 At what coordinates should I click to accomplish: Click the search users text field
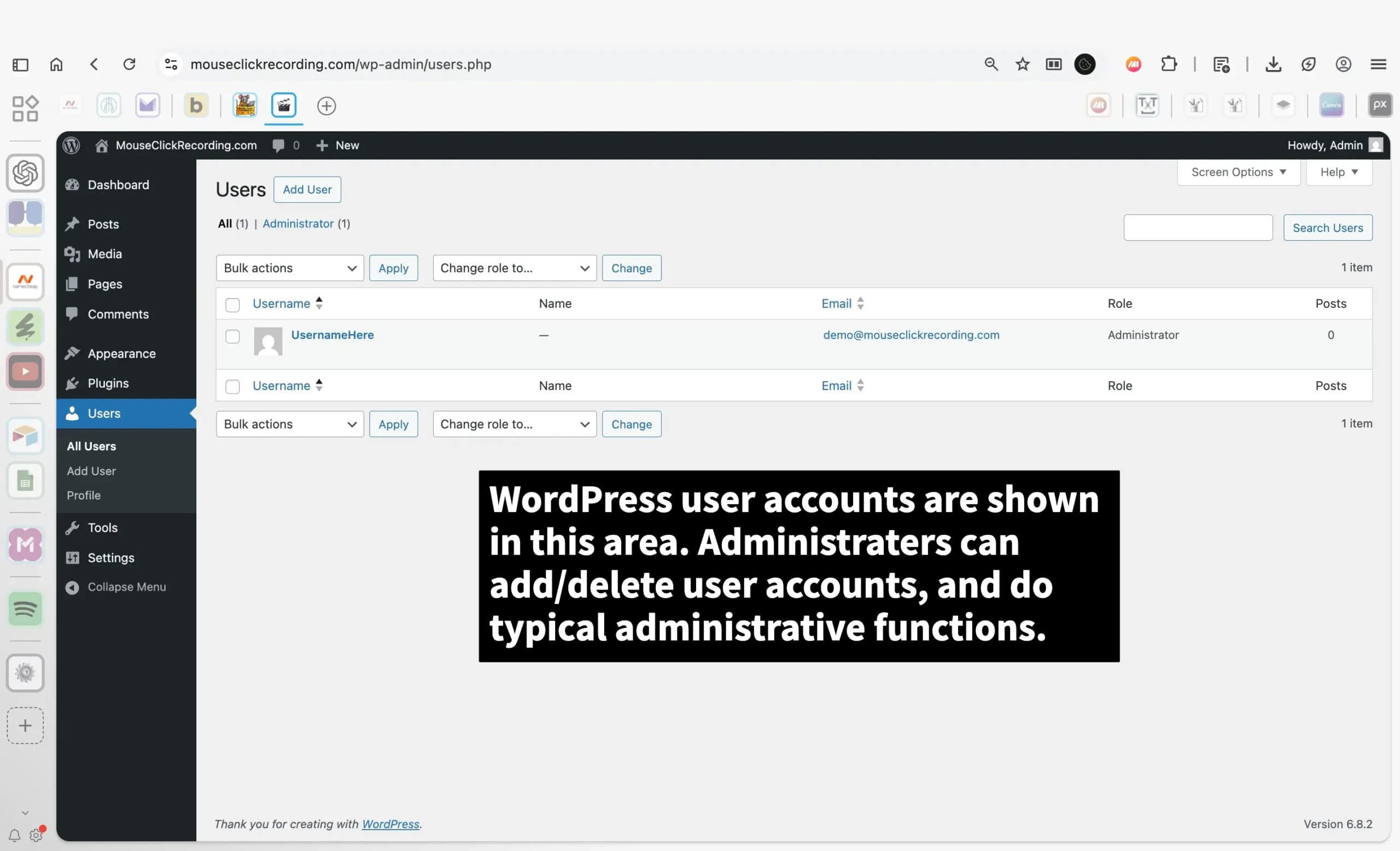click(x=1198, y=228)
